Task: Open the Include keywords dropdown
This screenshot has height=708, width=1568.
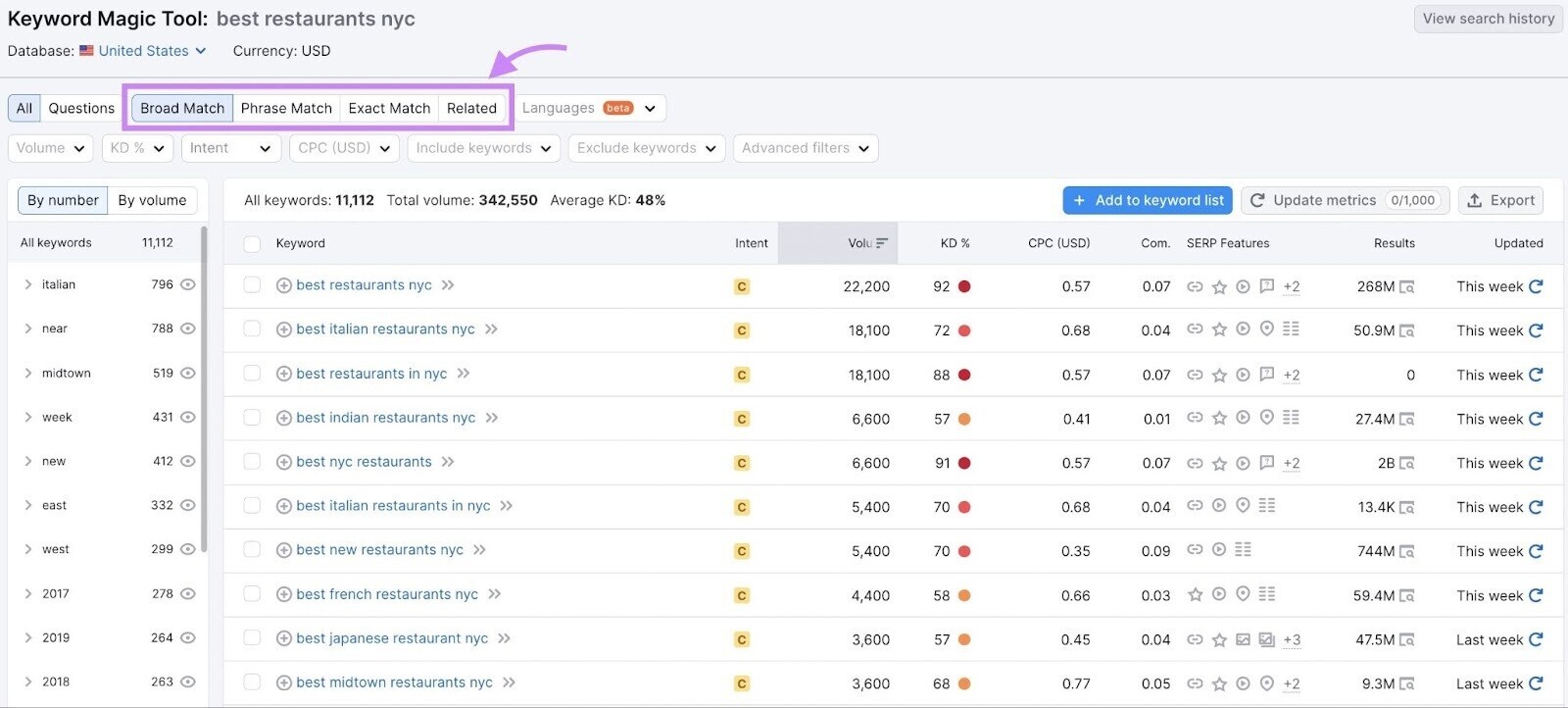Action: click(484, 148)
